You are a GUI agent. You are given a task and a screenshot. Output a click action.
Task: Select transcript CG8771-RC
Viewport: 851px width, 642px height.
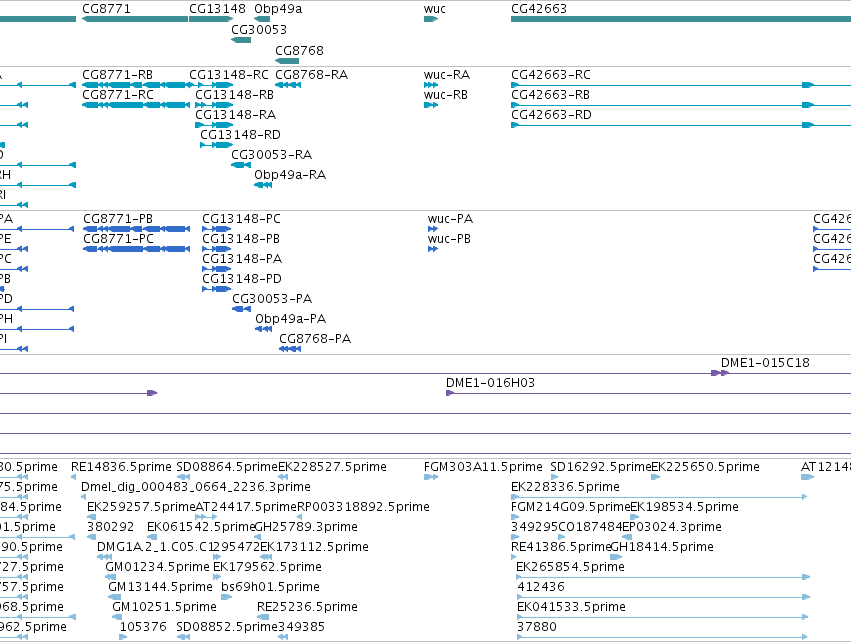[x=118, y=94]
